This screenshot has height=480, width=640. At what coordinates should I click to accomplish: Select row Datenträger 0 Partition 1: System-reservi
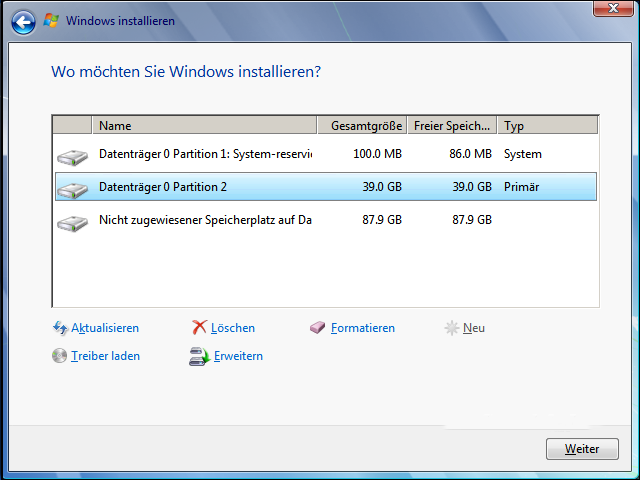pos(326,154)
